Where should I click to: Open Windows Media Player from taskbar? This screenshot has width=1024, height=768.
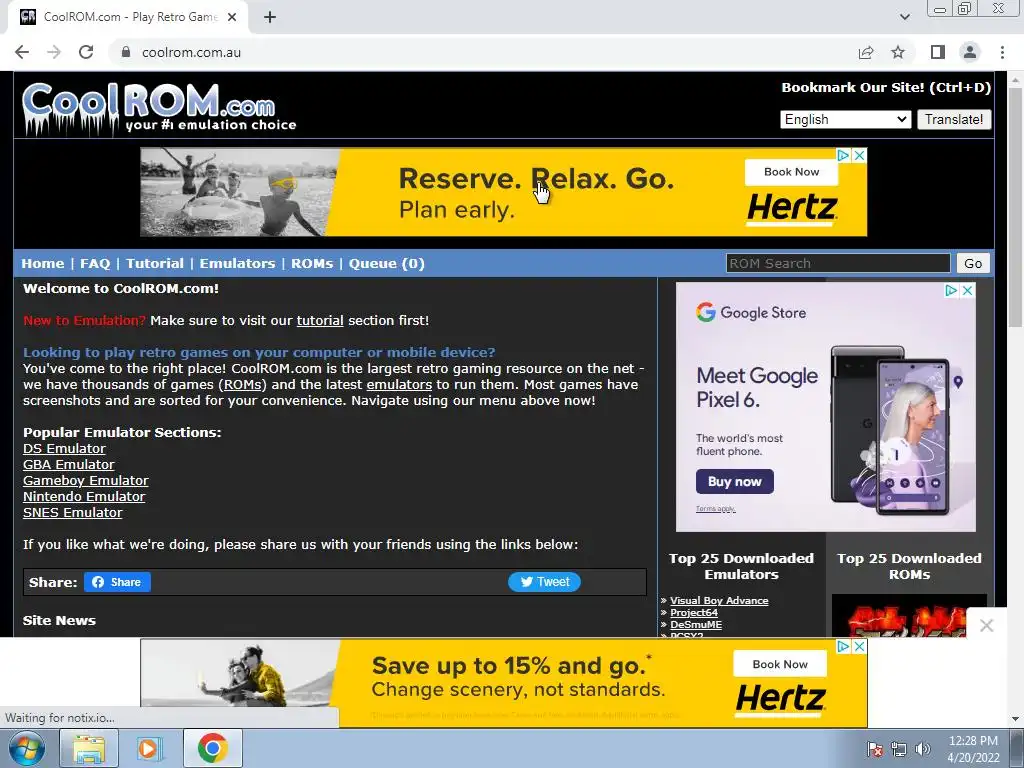(150, 748)
